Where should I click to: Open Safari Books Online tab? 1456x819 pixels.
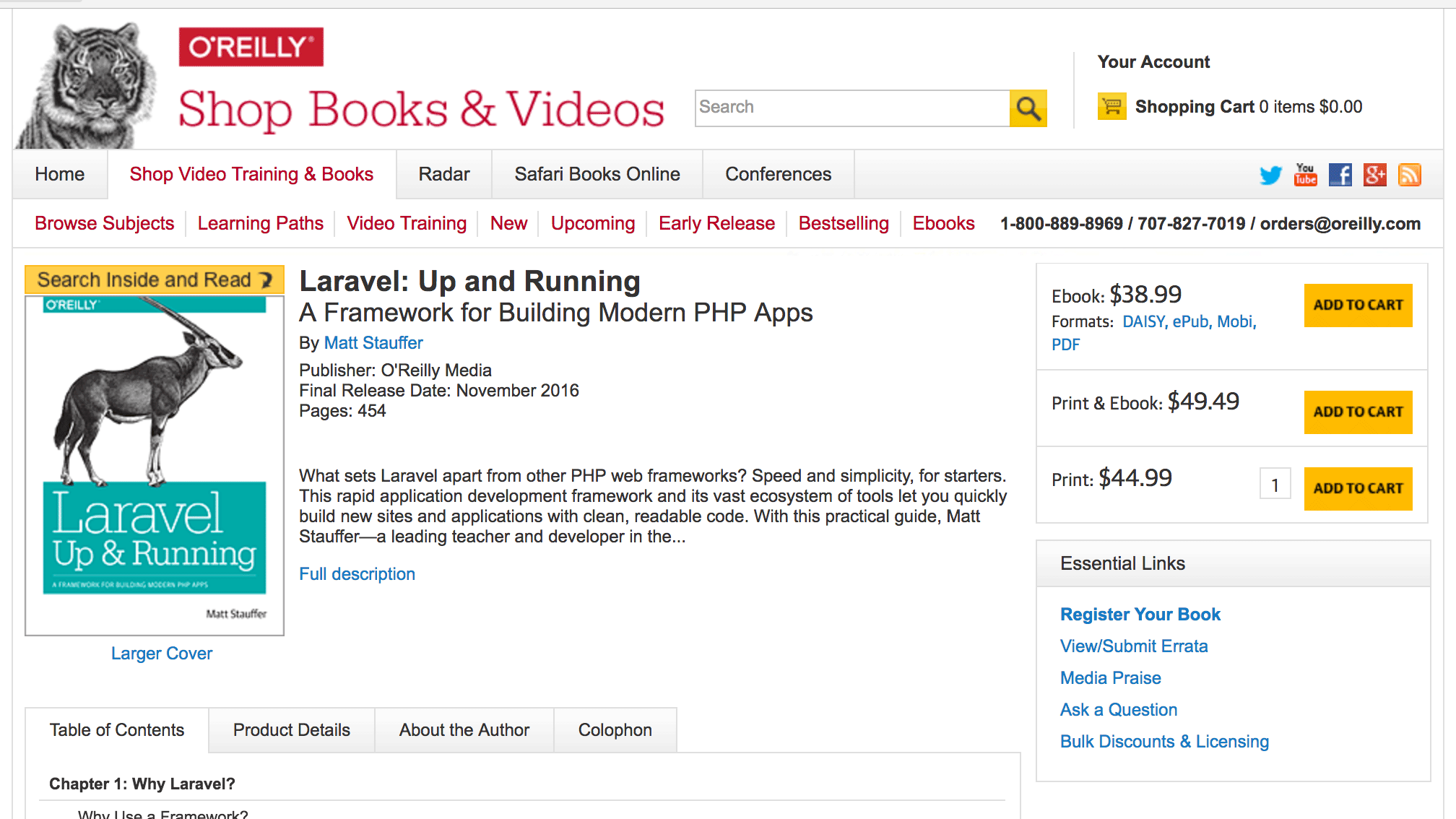597,174
